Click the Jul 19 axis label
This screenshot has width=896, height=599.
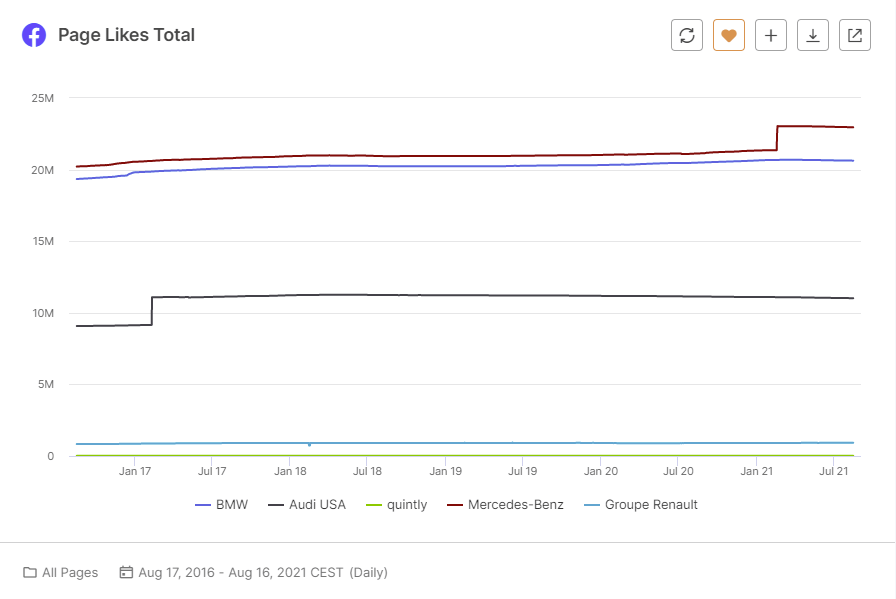(523, 471)
